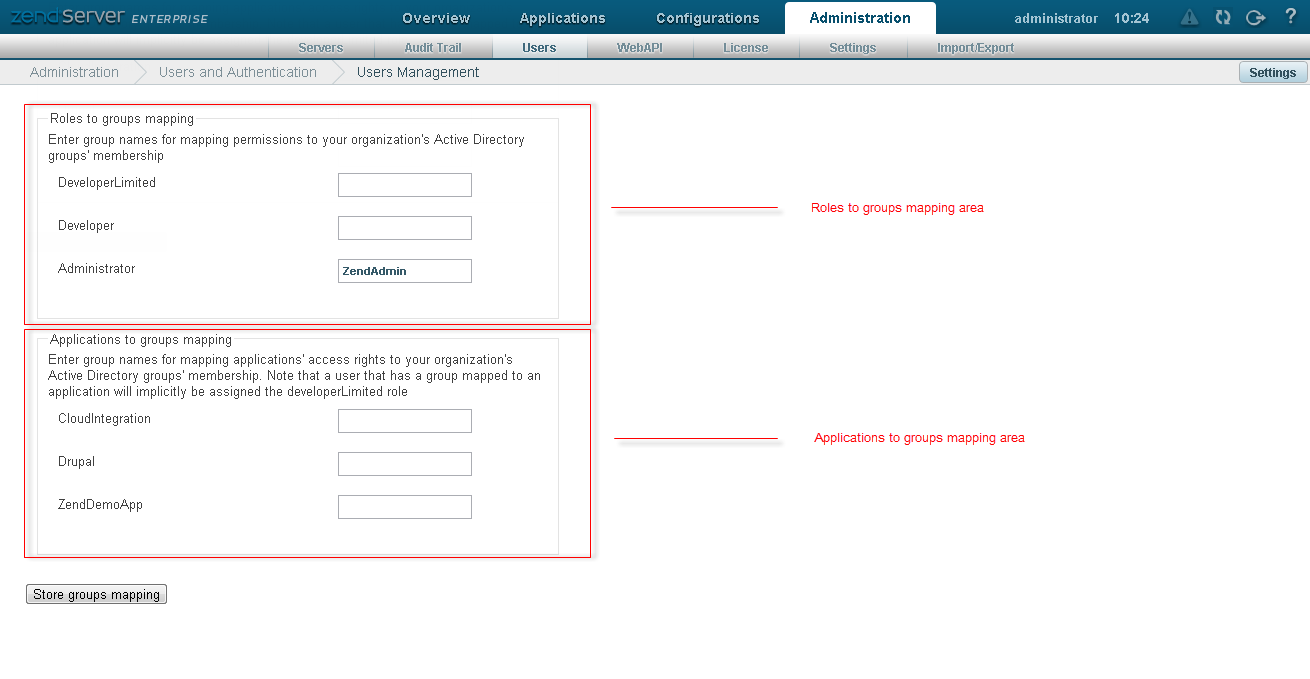Click the restart refresh arrows icon
Screen dimensions: 1310x679
tap(1222, 17)
